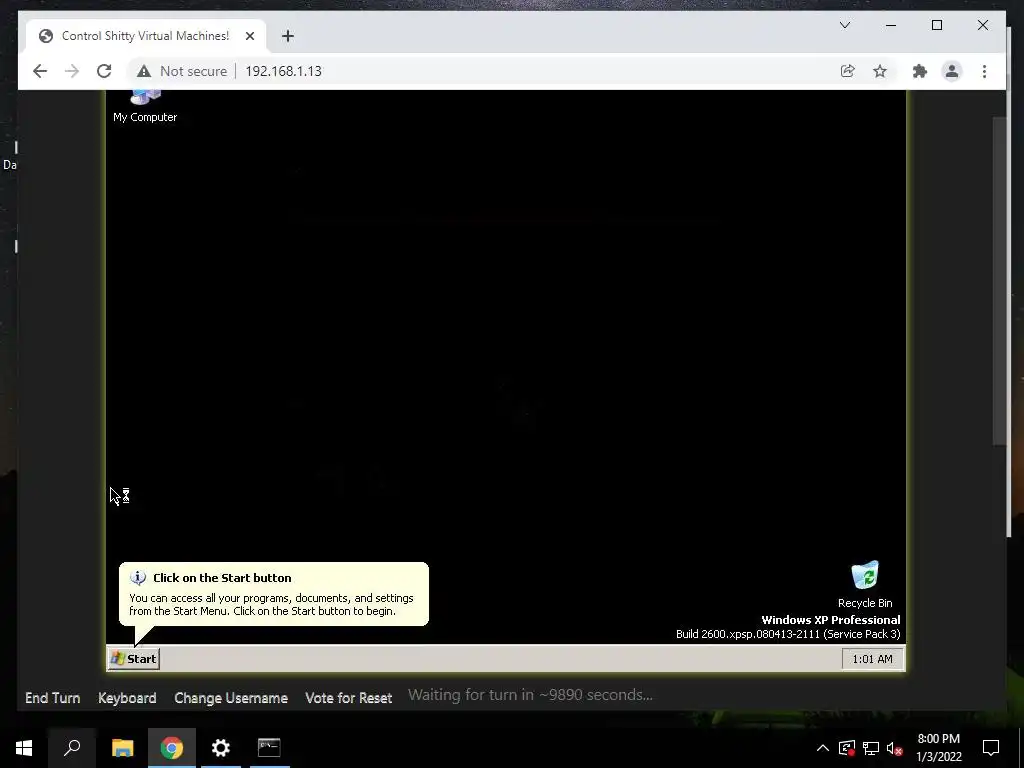Click the 'Click on the Start button' balloon tip
The width and height of the screenshot is (1024, 768).
[274, 594]
